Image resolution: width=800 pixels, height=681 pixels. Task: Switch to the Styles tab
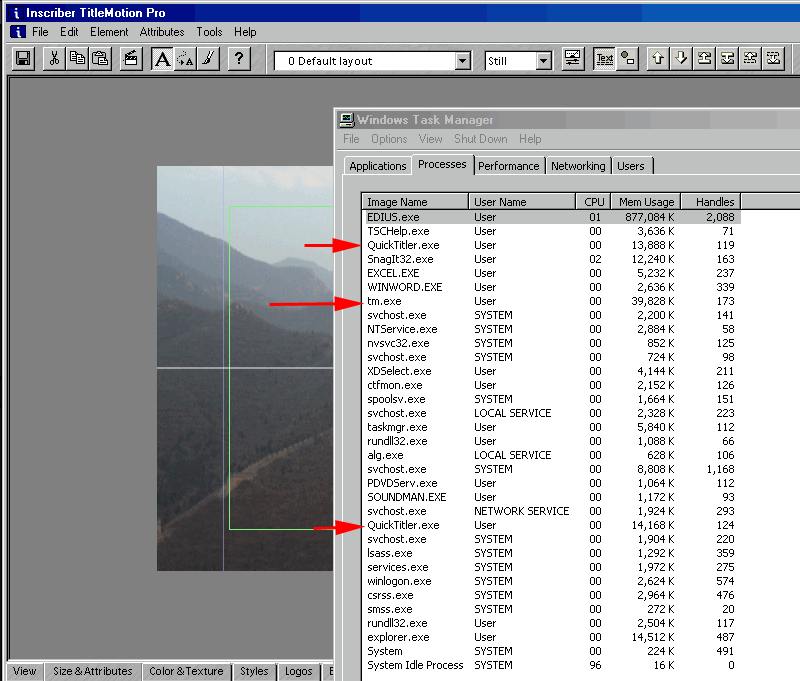254,671
